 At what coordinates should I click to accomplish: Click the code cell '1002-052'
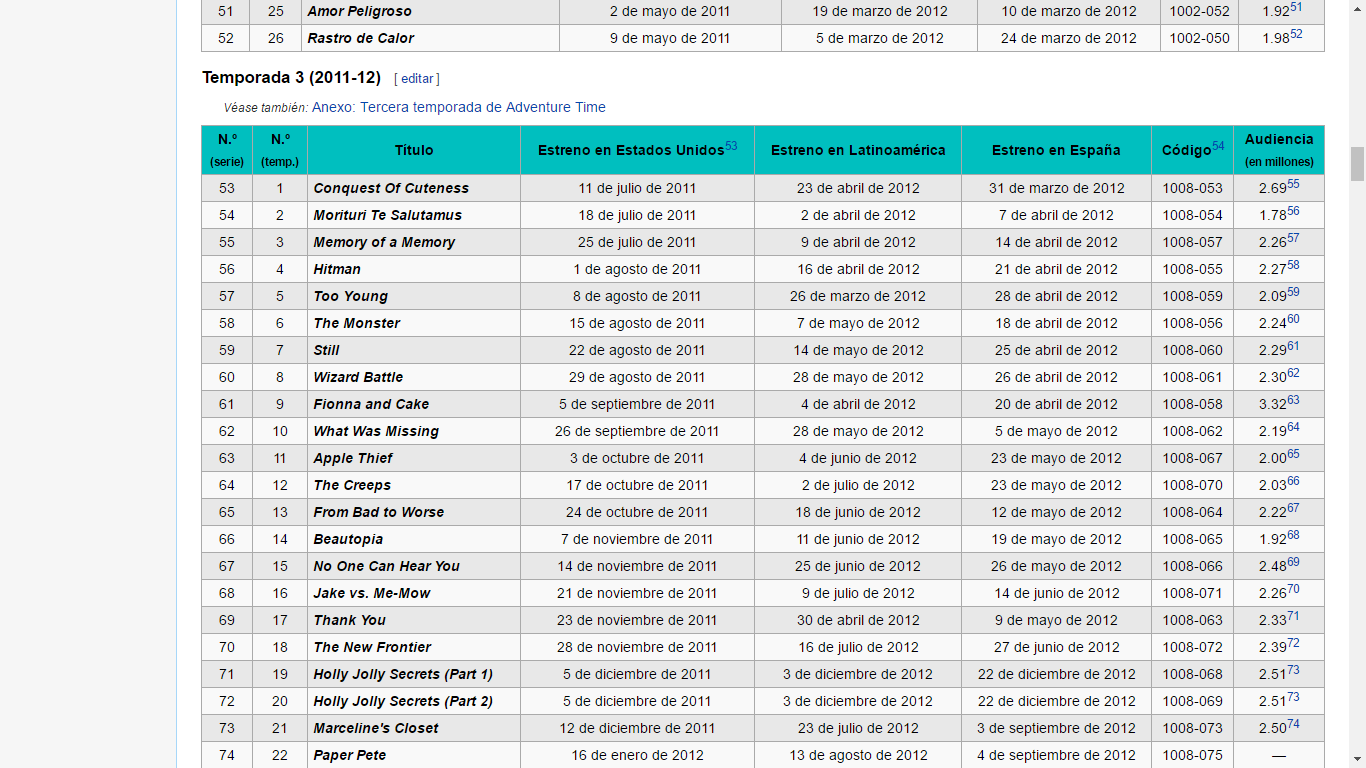pos(1199,11)
